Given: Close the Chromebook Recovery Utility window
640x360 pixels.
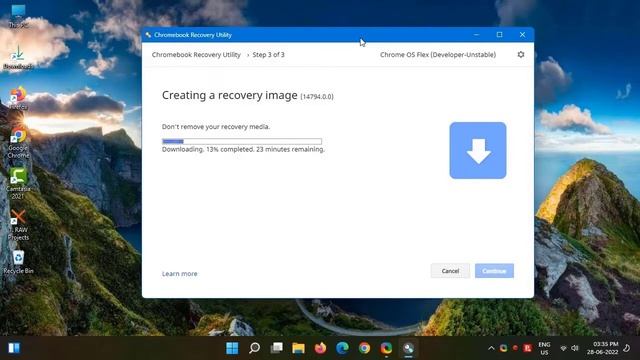Looking at the screenshot, I should [x=522, y=35].
